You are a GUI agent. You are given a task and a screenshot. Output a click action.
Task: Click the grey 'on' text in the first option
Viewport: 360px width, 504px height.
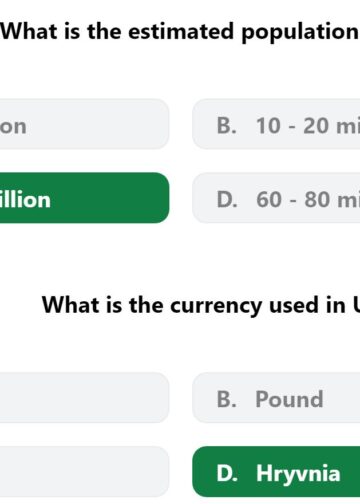click(13, 127)
